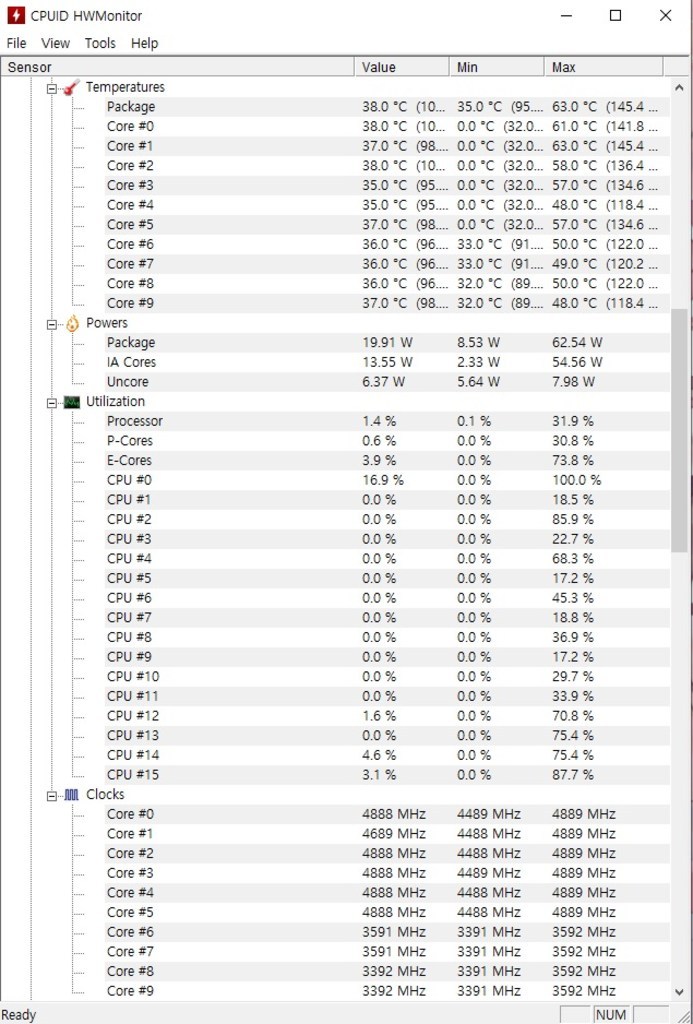Click the Sensor column header
This screenshot has height=1024, width=693.
tap(178, 67)
